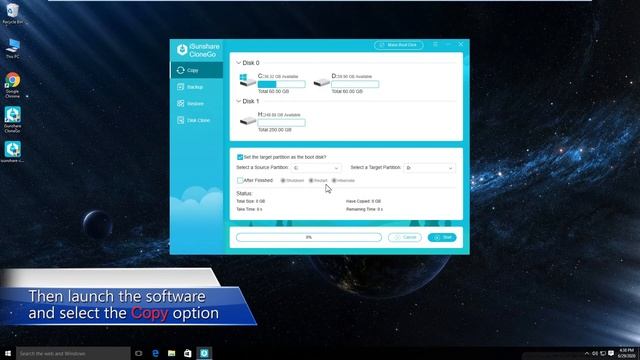This screenshot has height=360, width=640.
Task: Click the 'Total Size' status text
Action: coord(251,201)
